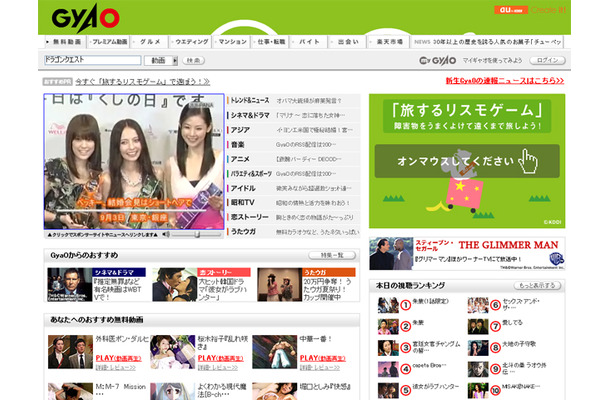Screen dimensions: 610x400
Task: Open the ウエディング navigation tab
Action: pyautogui.click(x=191, y=42)
